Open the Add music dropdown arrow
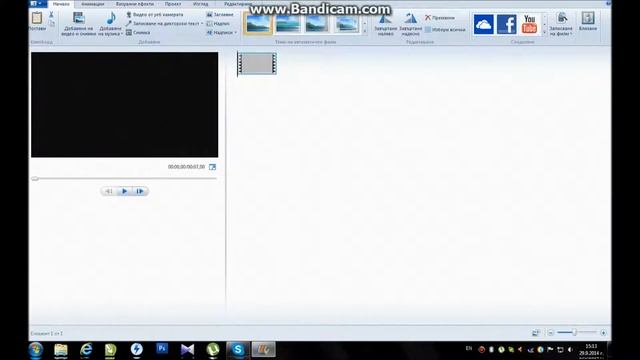The image size is (640, 360). coord(122,33)
